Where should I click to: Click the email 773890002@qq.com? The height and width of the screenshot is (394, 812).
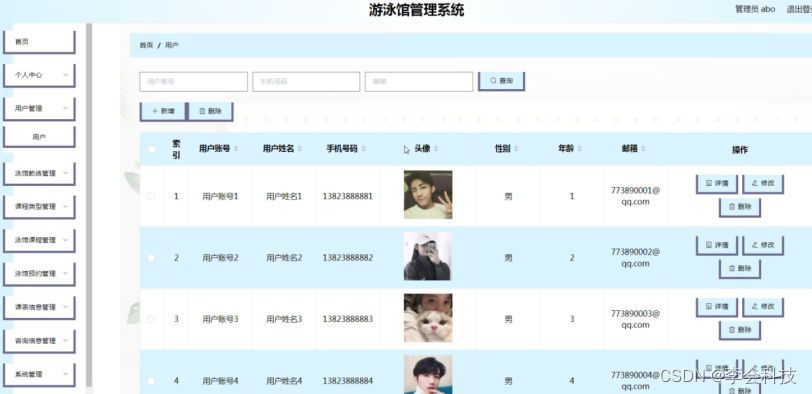pyautogui.click(x=635, y=258)
